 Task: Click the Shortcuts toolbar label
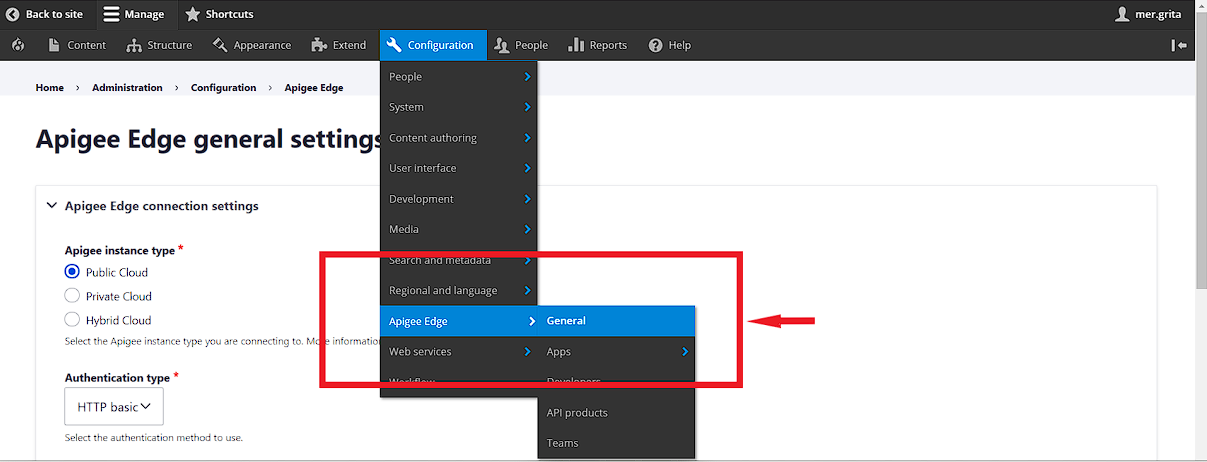coord(229,14)
